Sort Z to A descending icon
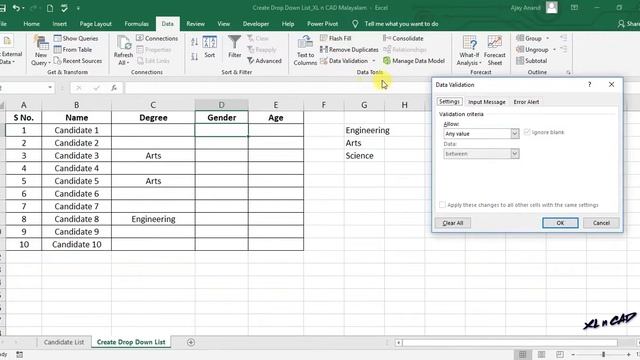 195,56
